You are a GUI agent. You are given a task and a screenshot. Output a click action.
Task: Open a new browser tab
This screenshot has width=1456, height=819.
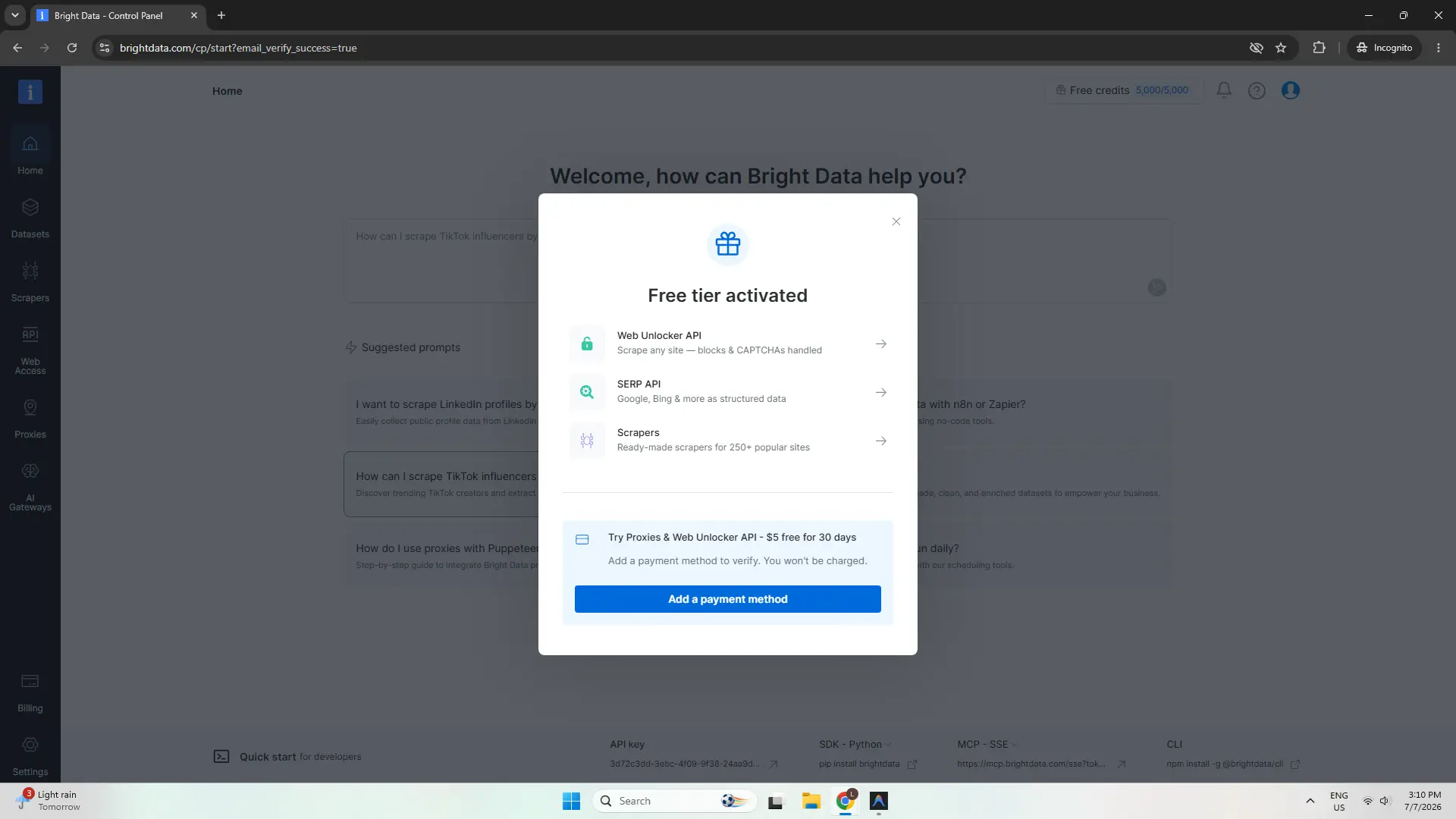coord(221,15)
